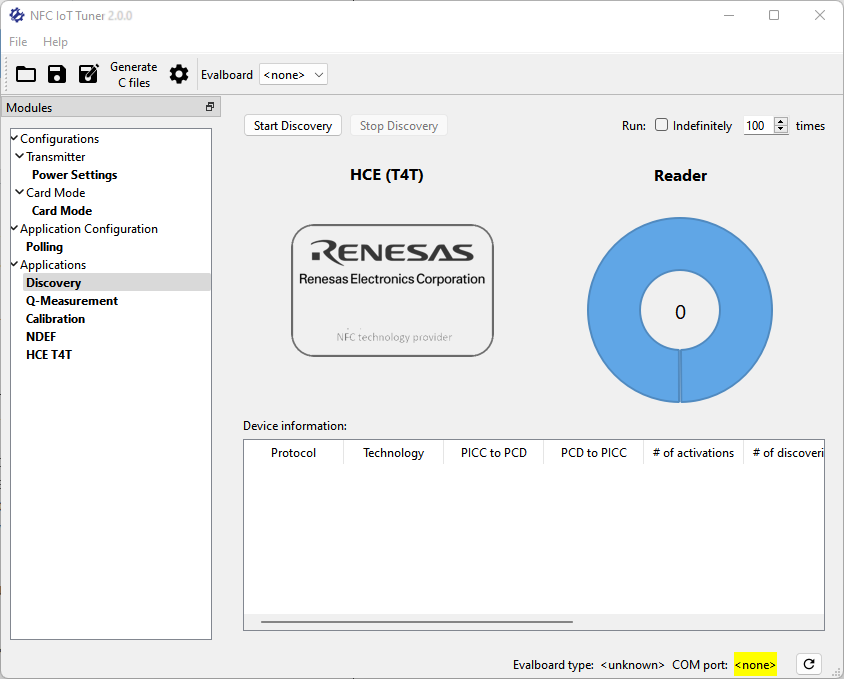Collapse the Transmitter tree node

(x=20, y=156)
